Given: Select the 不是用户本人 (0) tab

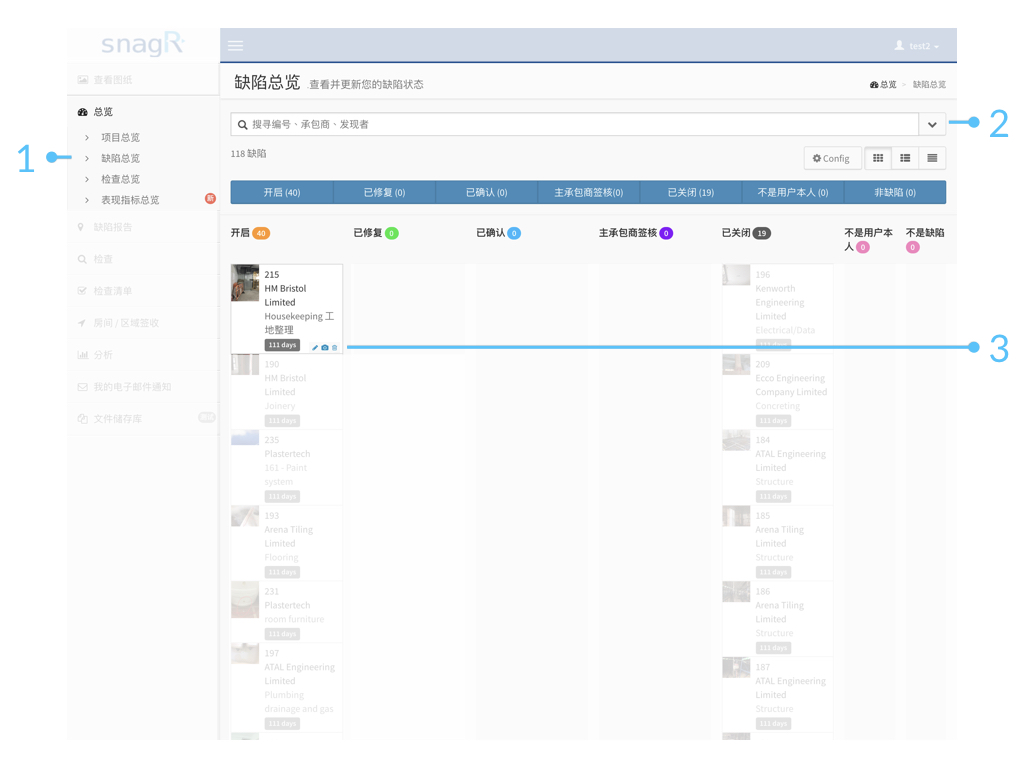Looking at the screenshot, I should click(x=793, y=192).
